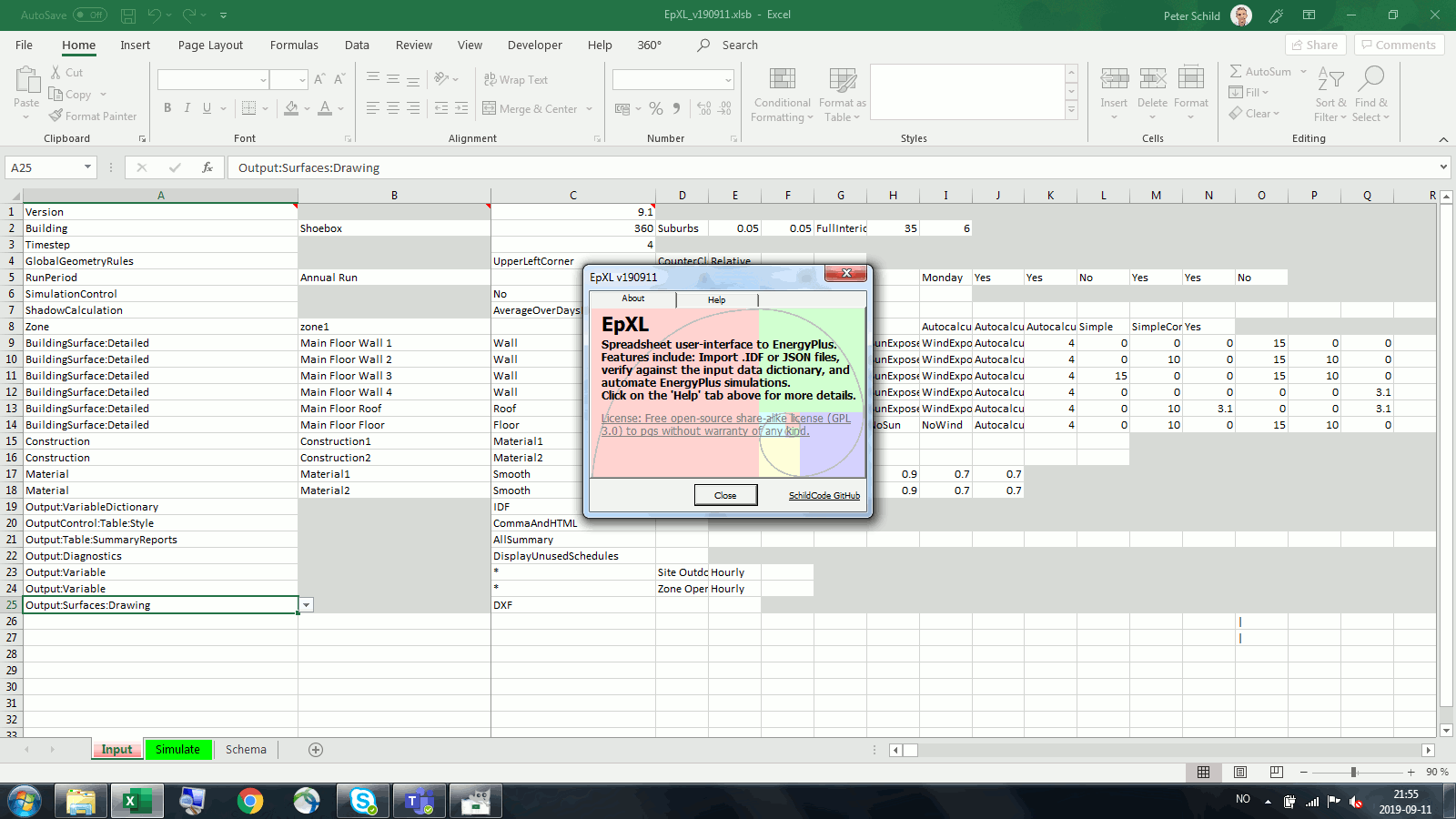Viewport: 1456px width, 819px height.
Task: Click the Comma Style icon
Action: pos(677,108)
